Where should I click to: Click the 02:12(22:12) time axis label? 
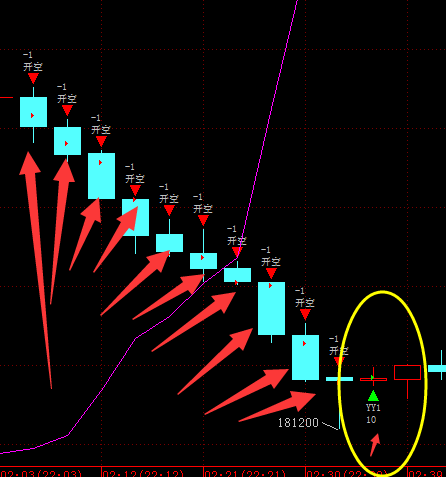(x=143, y=473)
